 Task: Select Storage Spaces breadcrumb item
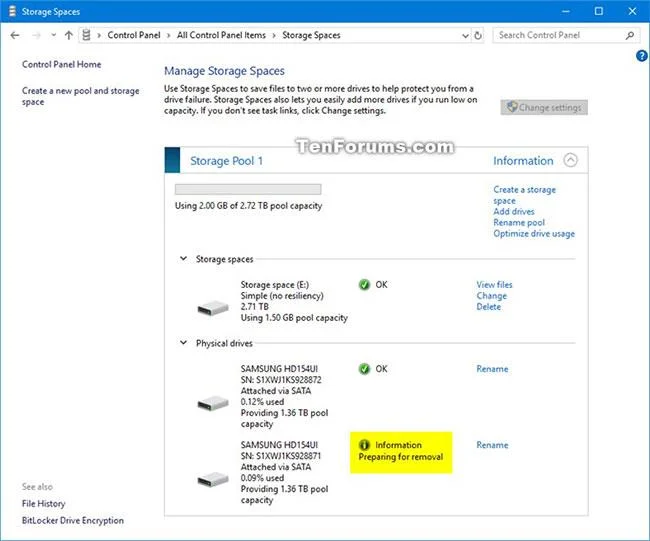click(311, 35)
